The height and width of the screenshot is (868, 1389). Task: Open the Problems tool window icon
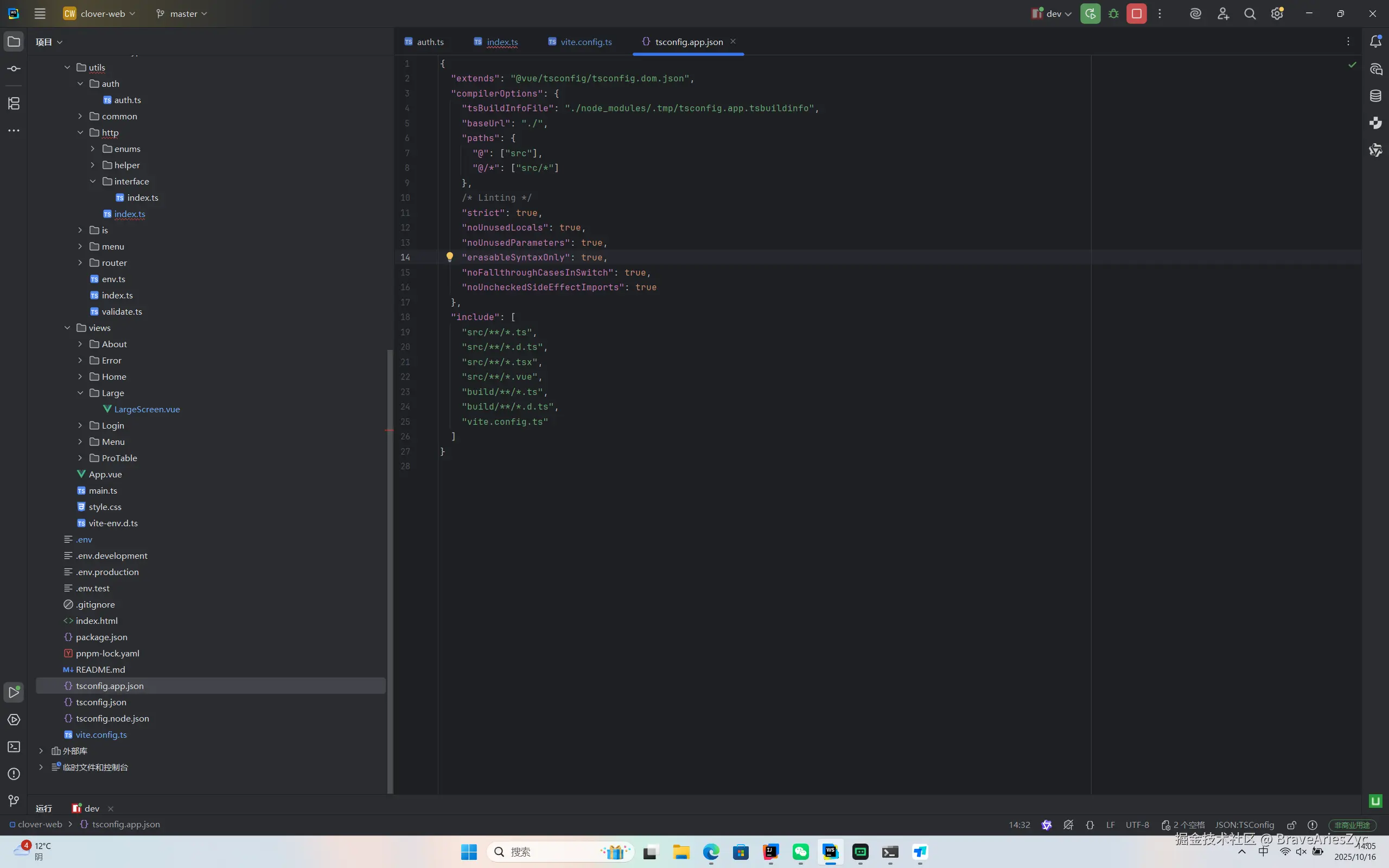click(14, 774)
